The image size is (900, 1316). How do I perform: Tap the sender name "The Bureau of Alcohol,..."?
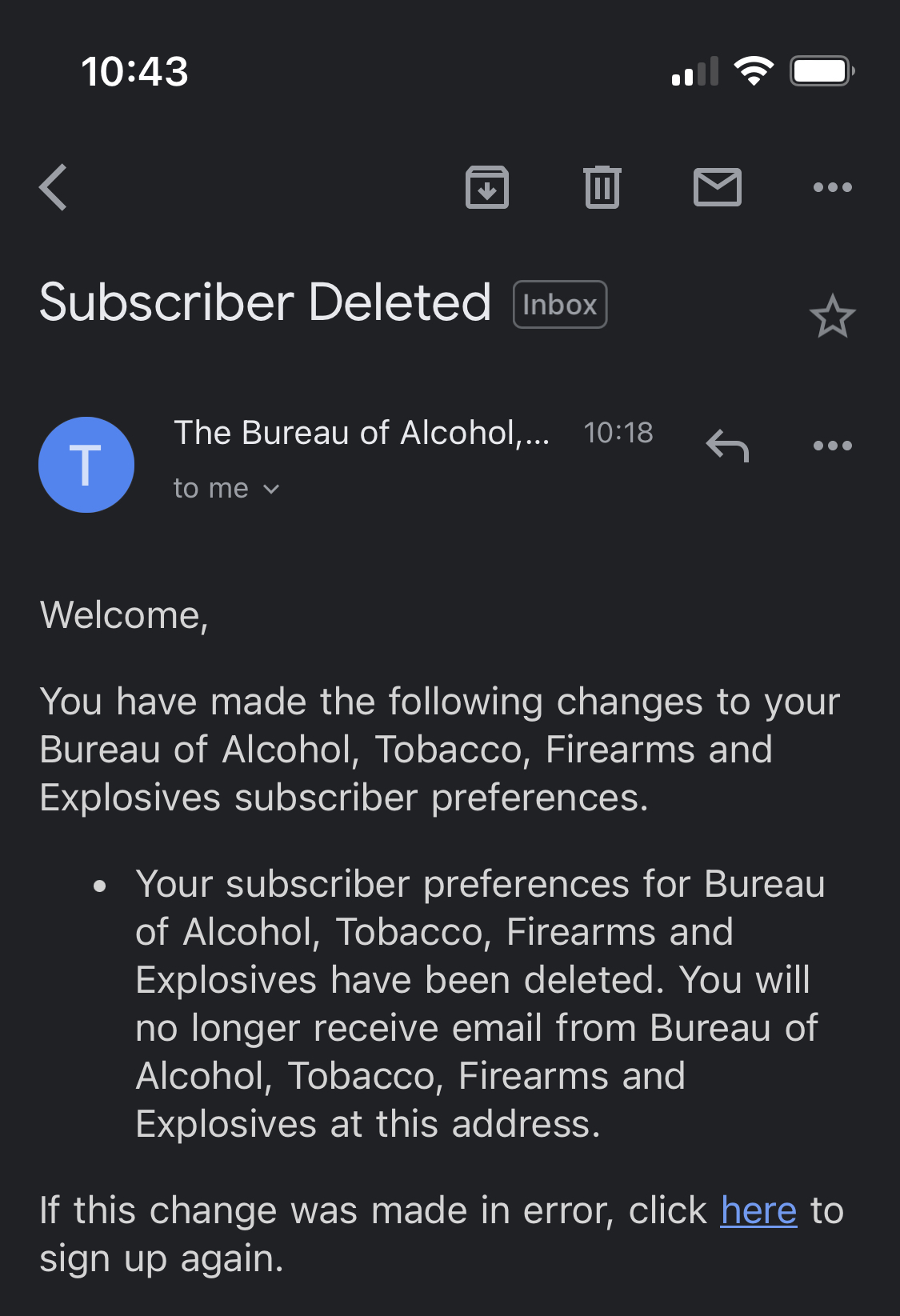(362, 433)
